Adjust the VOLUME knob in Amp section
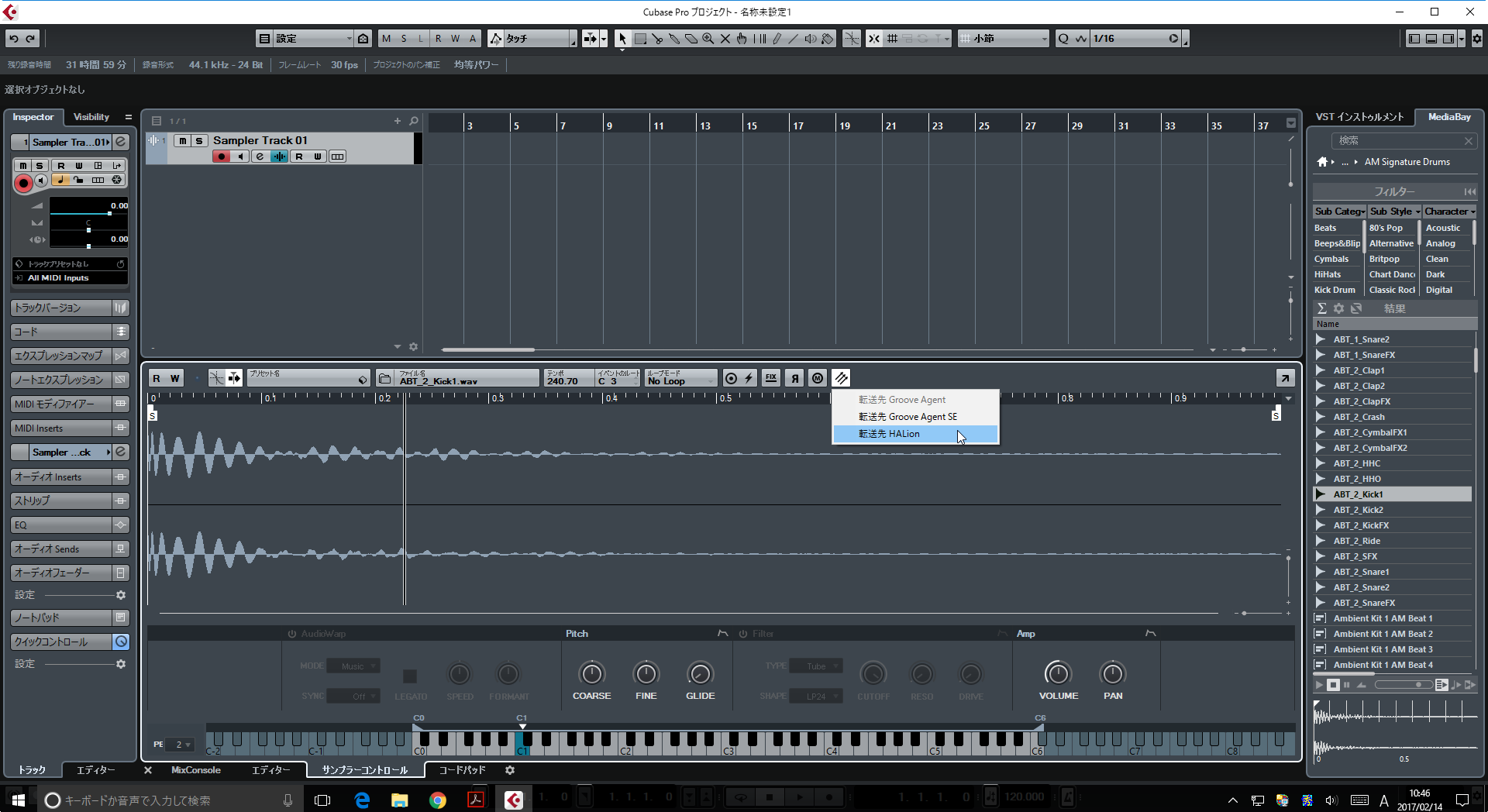The image size is (1488, 812). click(x=1058, y=673)
